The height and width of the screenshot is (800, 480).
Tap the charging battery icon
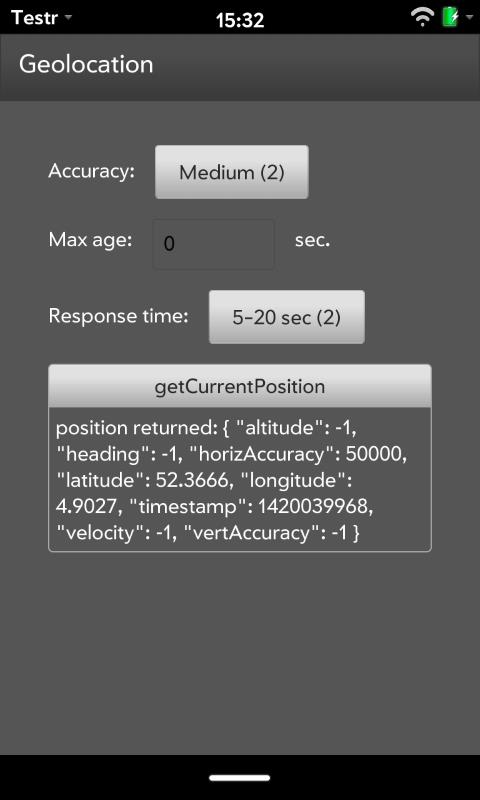[x=450, y=18]
